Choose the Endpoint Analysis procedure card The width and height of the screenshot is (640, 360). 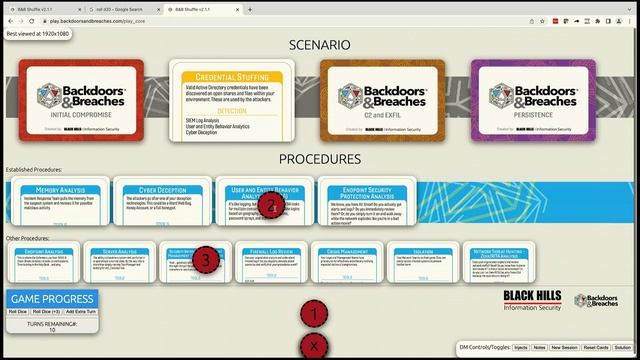click(44, 262)
